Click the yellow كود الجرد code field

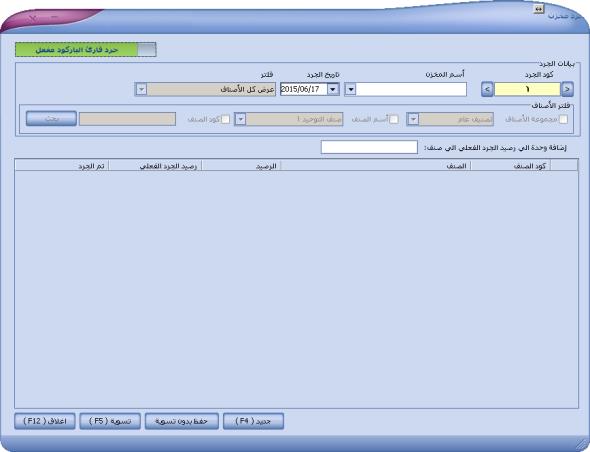[527, 90]
